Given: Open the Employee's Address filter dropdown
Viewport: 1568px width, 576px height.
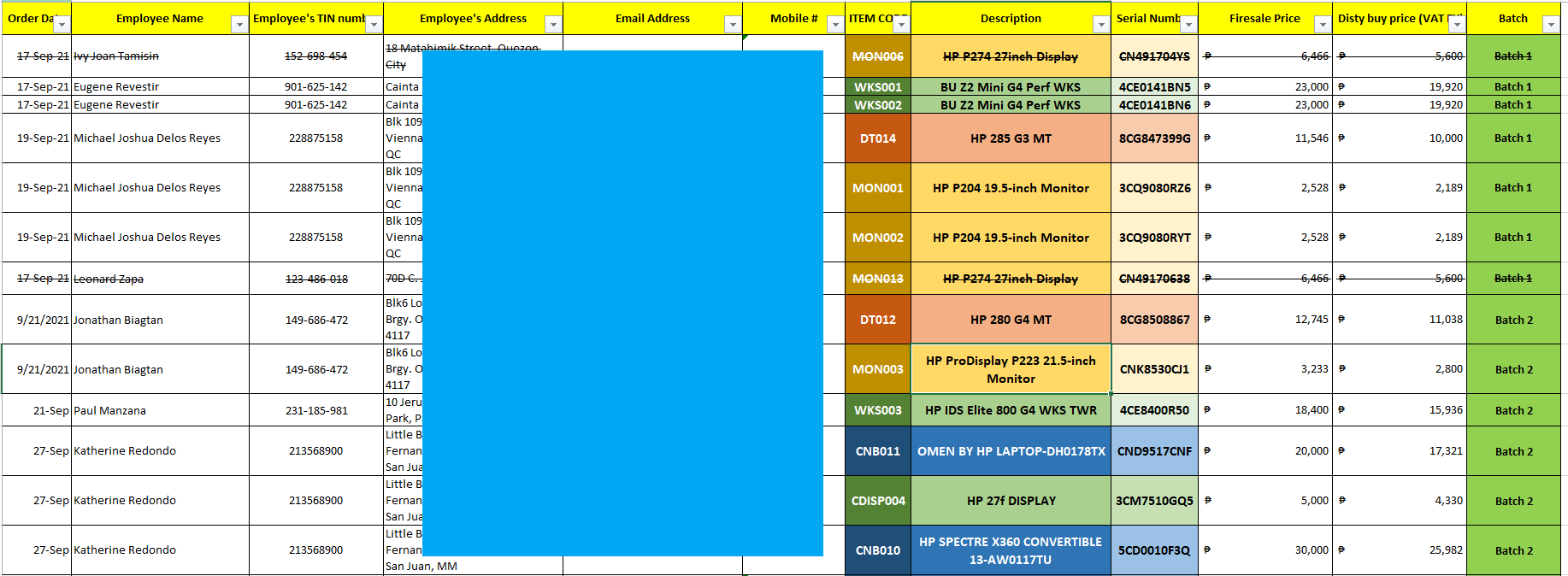Looking at the screenshot, I should coord(553,25).
